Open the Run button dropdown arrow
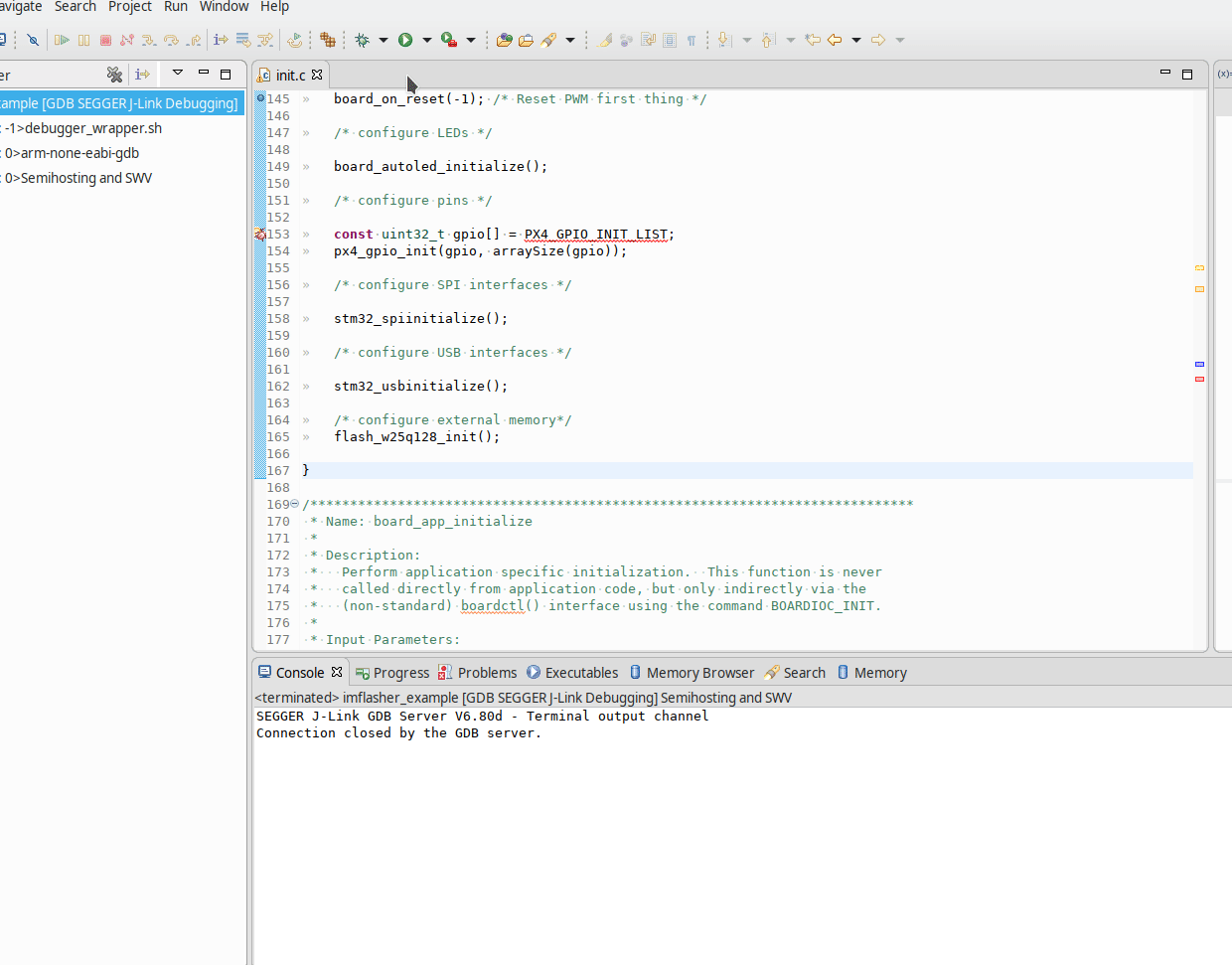 pyautogui.click(x=425, y=40)
